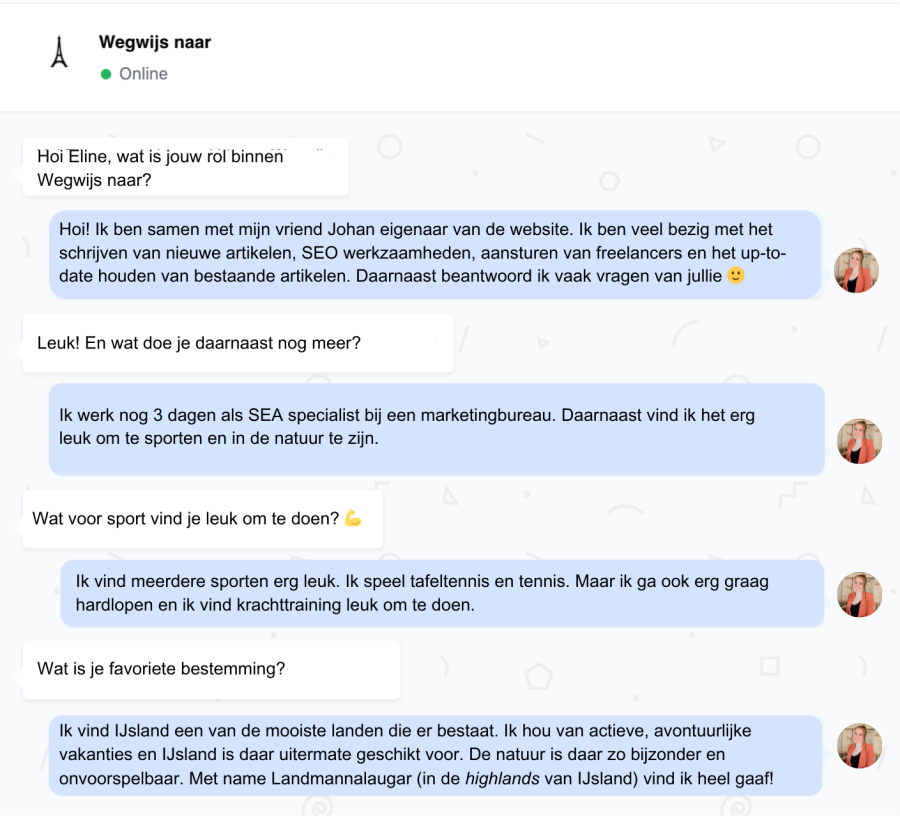This screenshot has height=822, width=900.
Task: Click Eline's avatar beside the SEA specialist message
Action: pyautogui.click(x=859, y=441)
